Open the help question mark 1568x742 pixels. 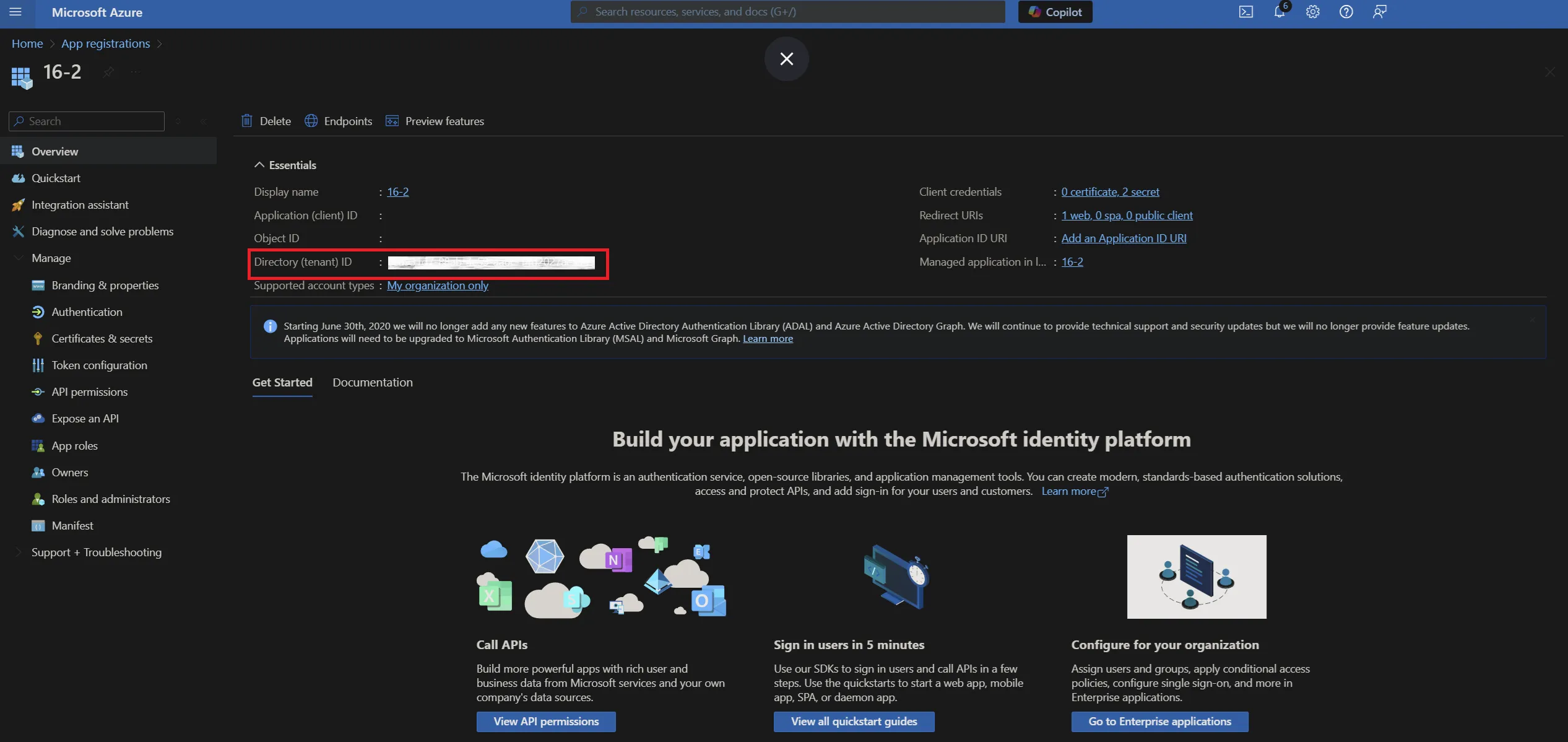click(1346, 12)
